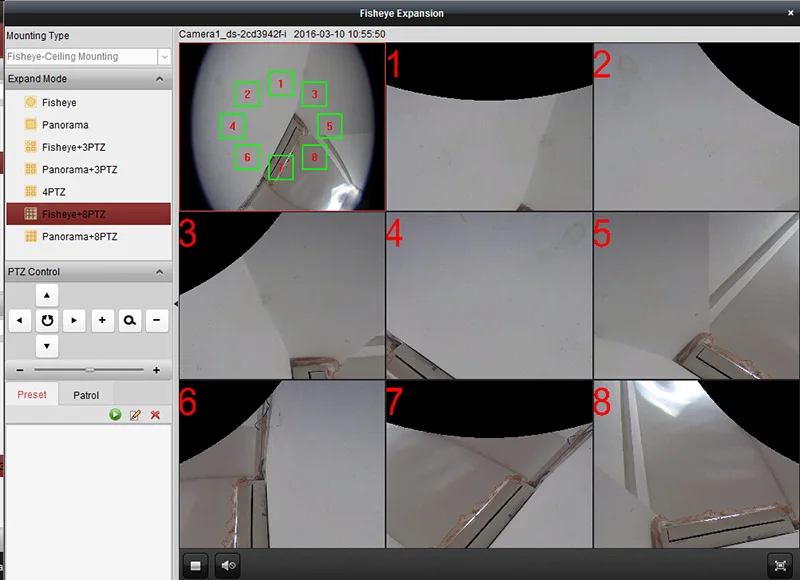Select PTZ region box 5 in fisheye view

tap(330, 126)
